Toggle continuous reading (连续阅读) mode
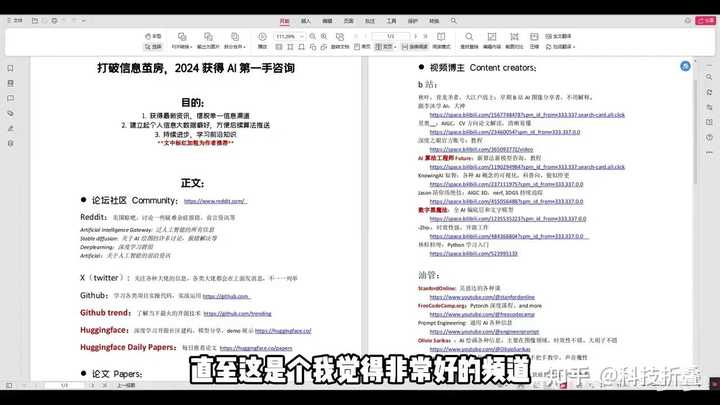720x405 pixels. 415,46
